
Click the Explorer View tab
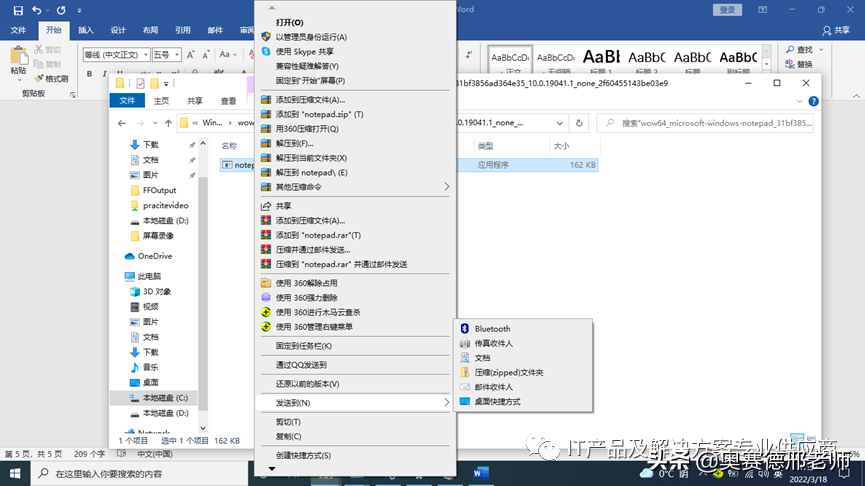228,101
